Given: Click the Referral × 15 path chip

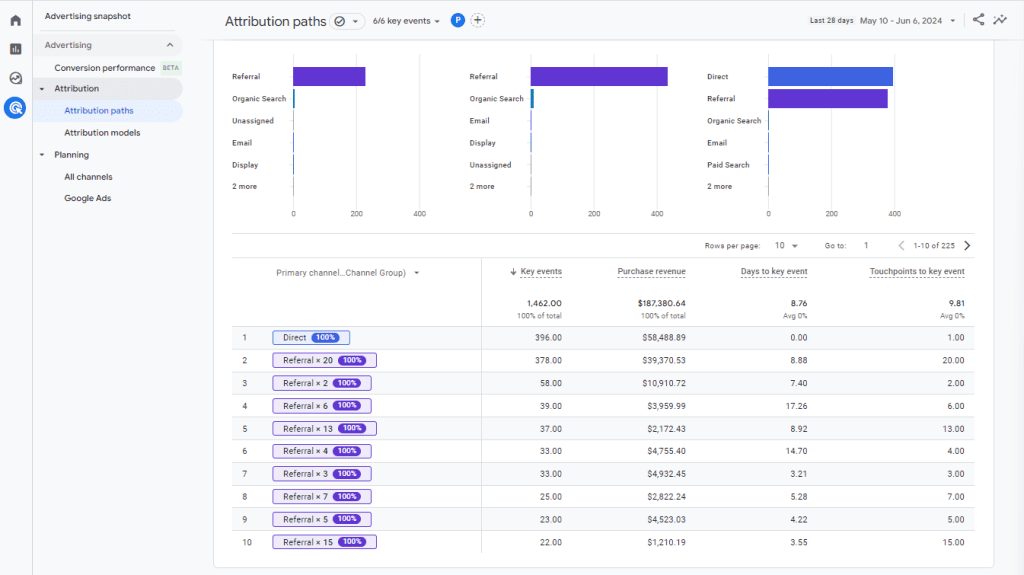Looking at the screenshot, I should tap(325, 542).
